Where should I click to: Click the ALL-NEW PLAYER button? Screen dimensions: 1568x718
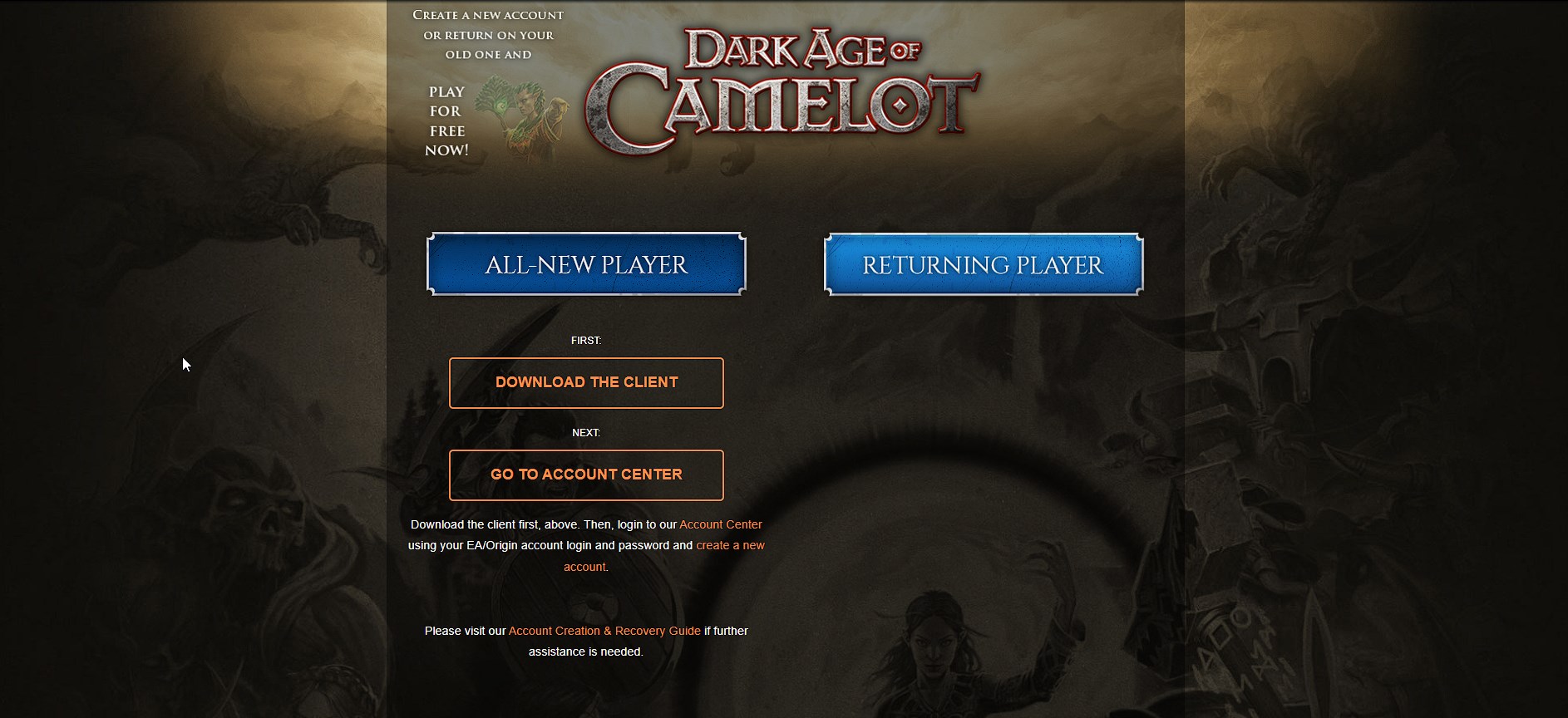pos(586,264)
